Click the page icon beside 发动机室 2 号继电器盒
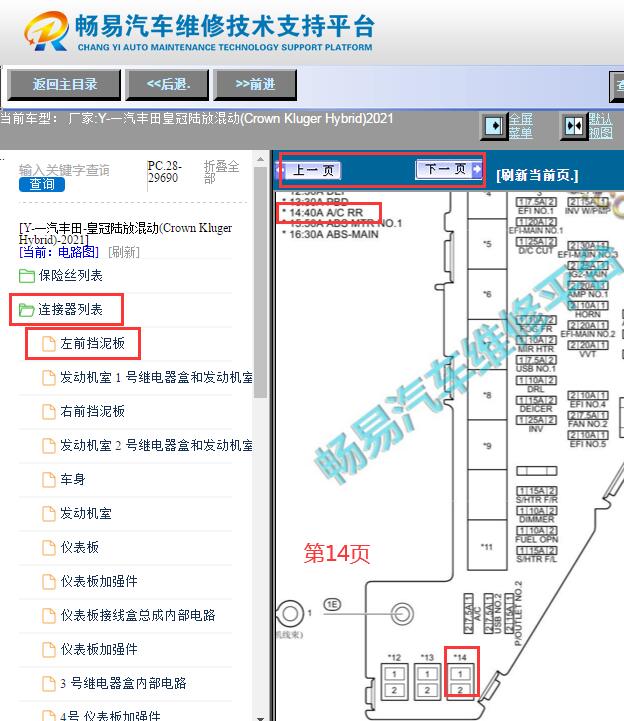The image size is (624, 721). click(x=49, y=446)
